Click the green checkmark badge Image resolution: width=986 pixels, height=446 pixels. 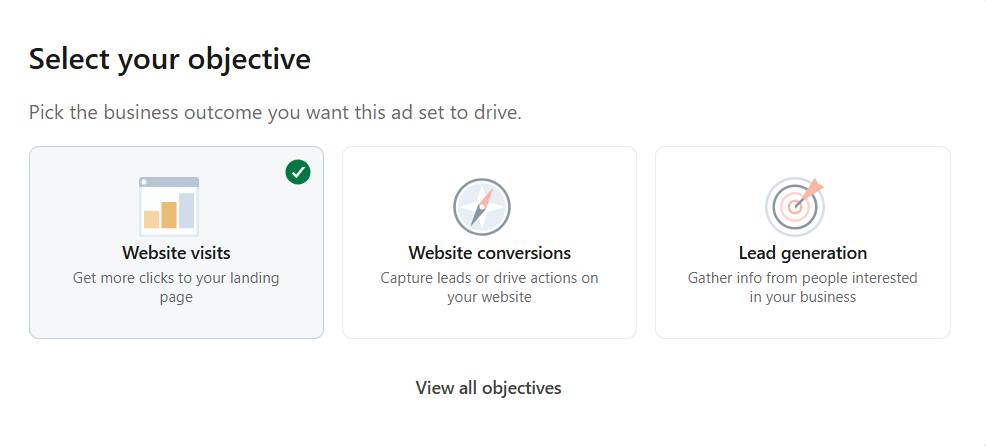pos(298,172)
